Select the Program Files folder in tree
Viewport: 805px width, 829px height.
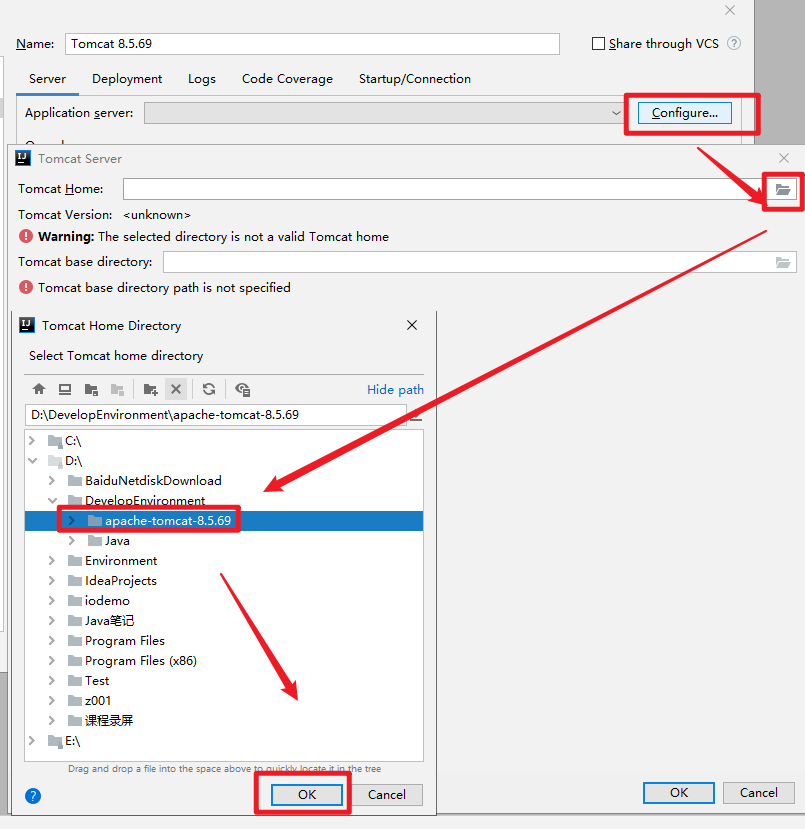[125, 641]
